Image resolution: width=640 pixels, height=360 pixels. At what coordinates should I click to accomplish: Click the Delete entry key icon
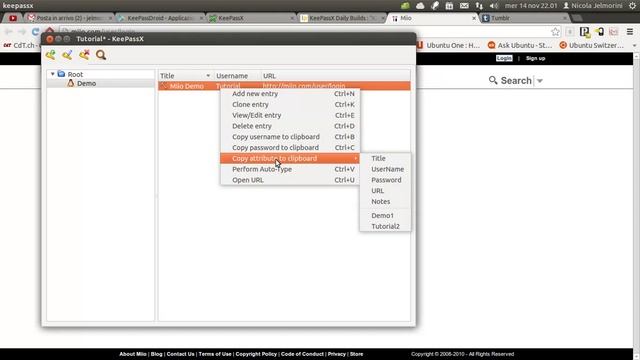click(84, 55)
